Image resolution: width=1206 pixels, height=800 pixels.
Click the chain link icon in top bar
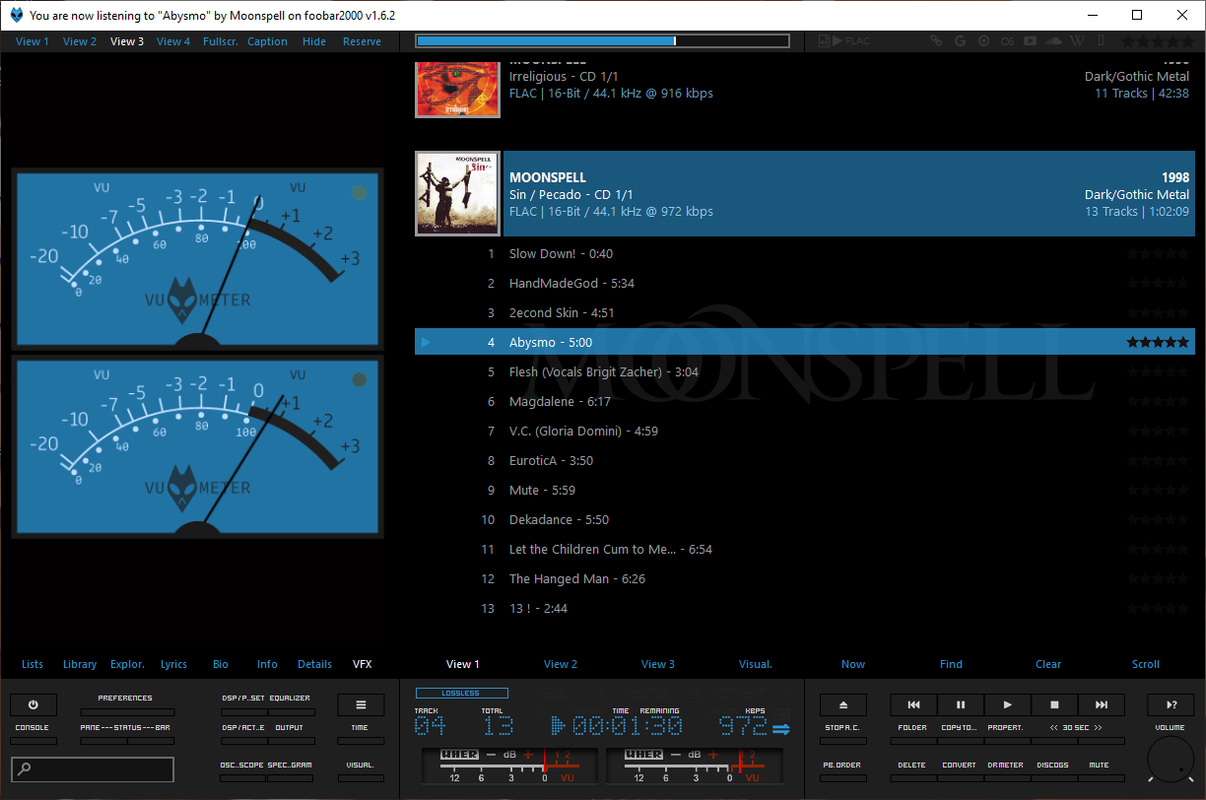pyautogui.click(x=936, y=41)
